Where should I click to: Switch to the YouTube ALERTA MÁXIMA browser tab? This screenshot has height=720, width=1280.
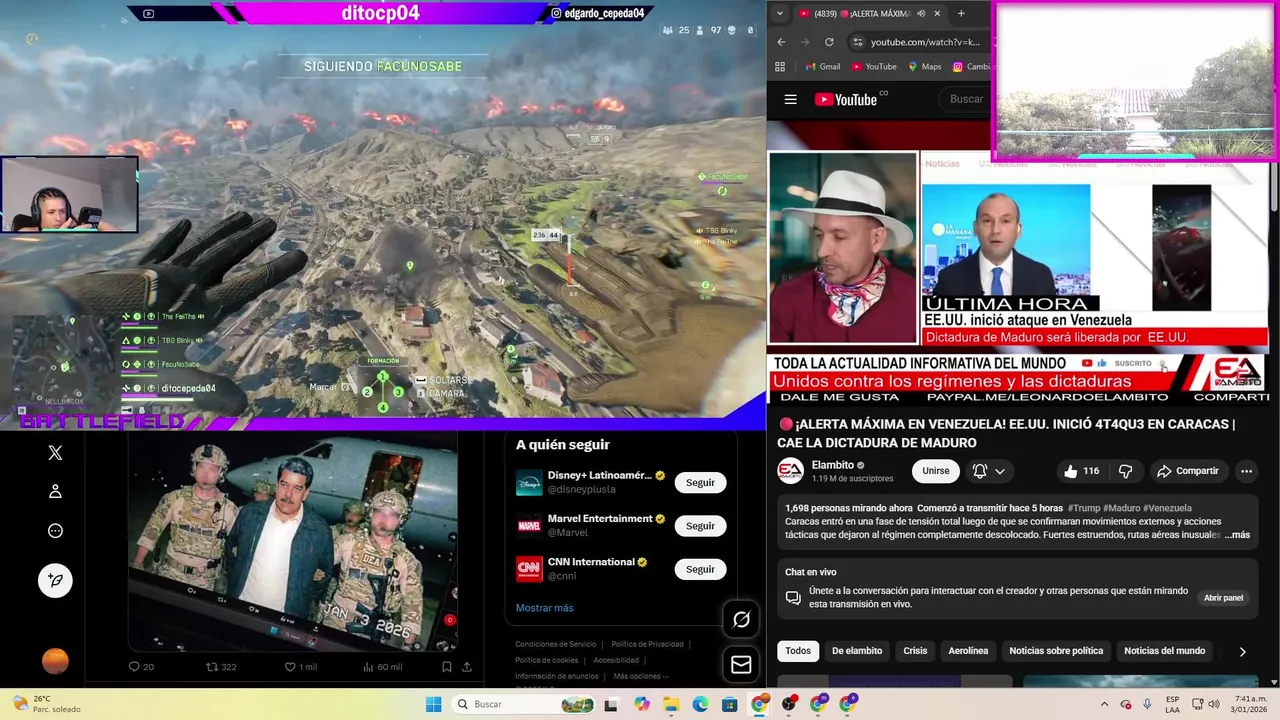[x=870, y=13]
